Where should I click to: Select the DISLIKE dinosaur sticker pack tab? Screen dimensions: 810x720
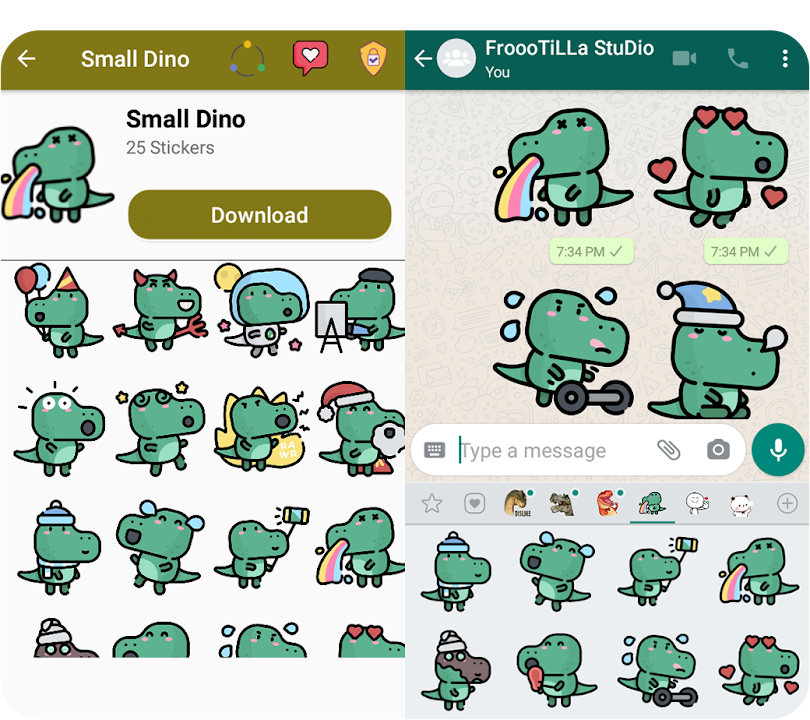point(517,503)
